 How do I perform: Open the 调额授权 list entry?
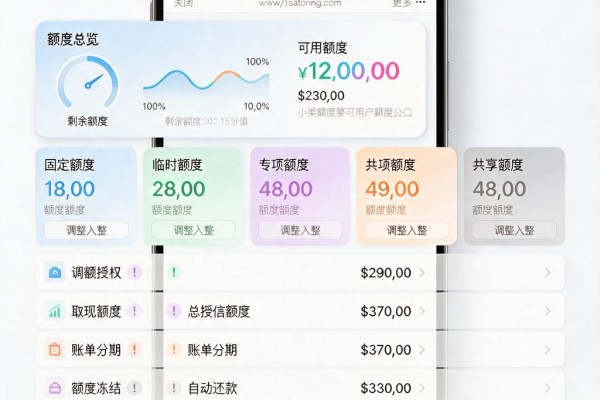click(x=96, y=273)
